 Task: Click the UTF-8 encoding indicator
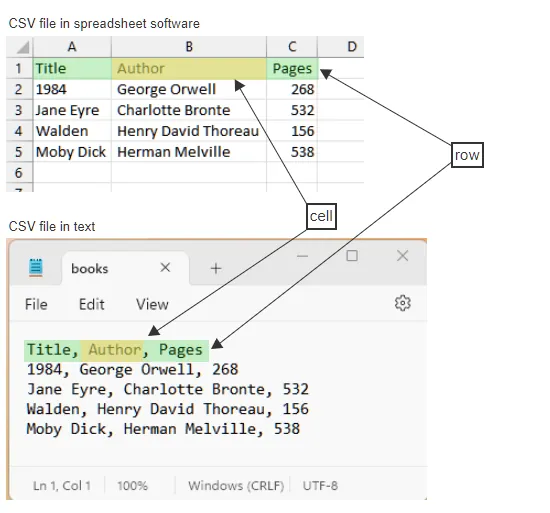pyautogui.click(x=320, y=486)
